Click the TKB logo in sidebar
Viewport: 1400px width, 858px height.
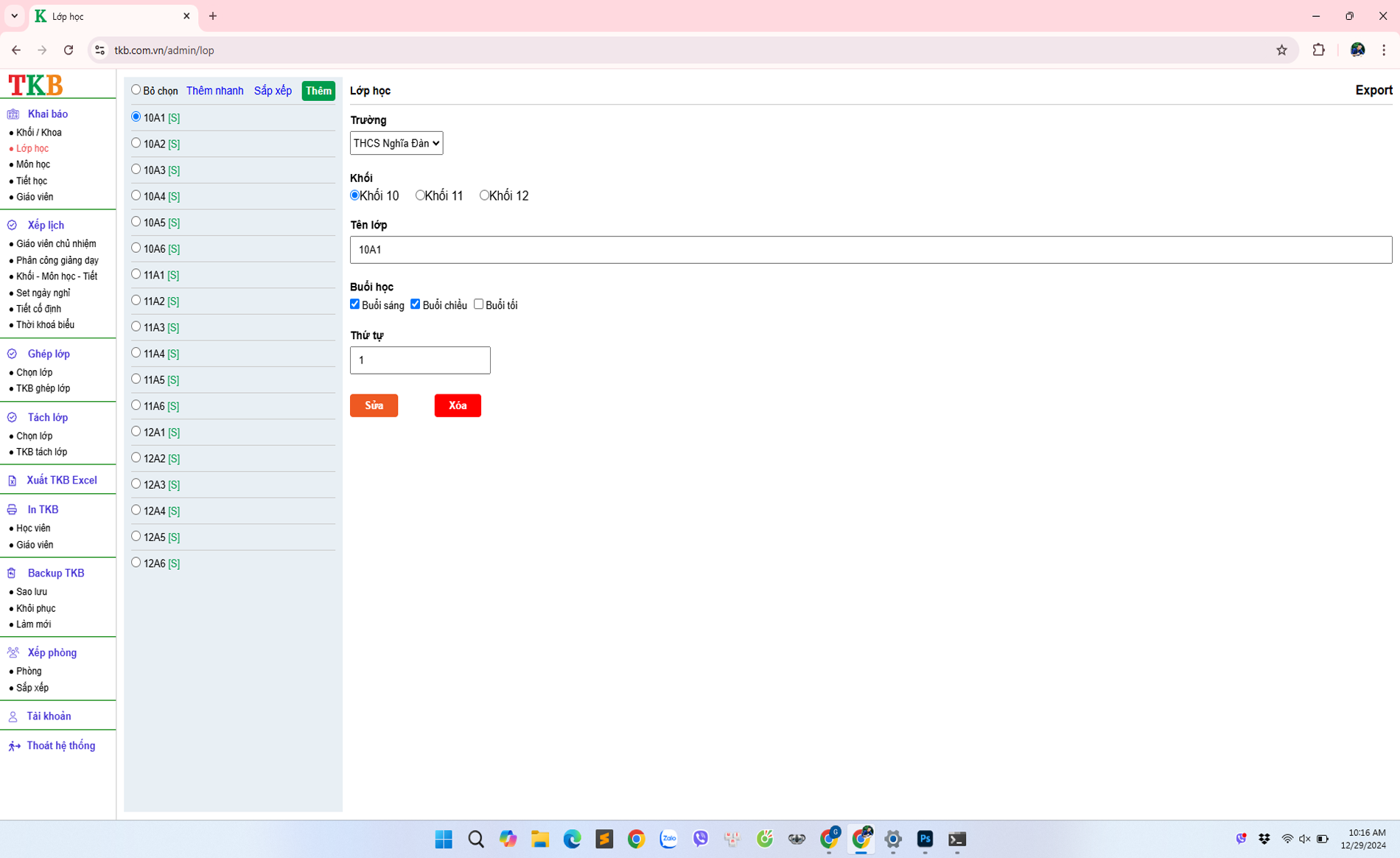[35, 86]
